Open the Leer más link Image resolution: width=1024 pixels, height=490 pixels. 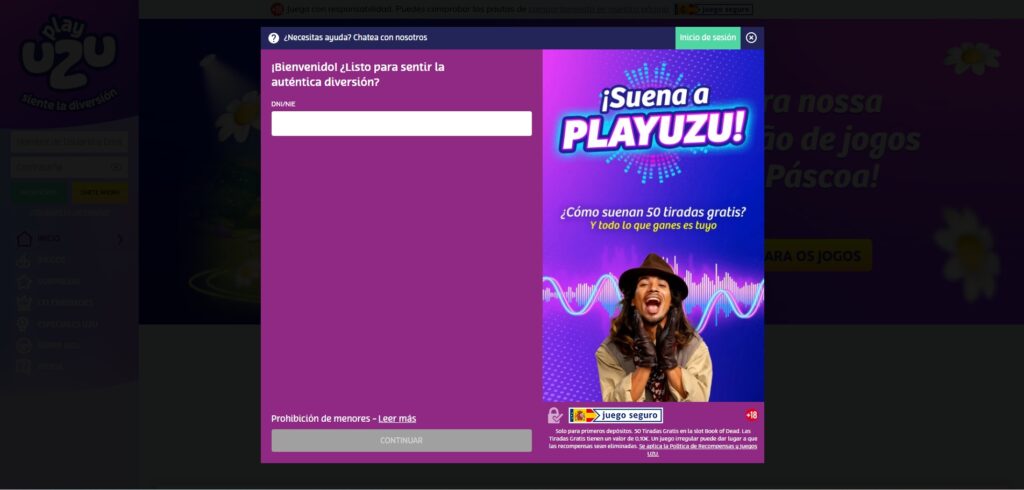point(397,418)
